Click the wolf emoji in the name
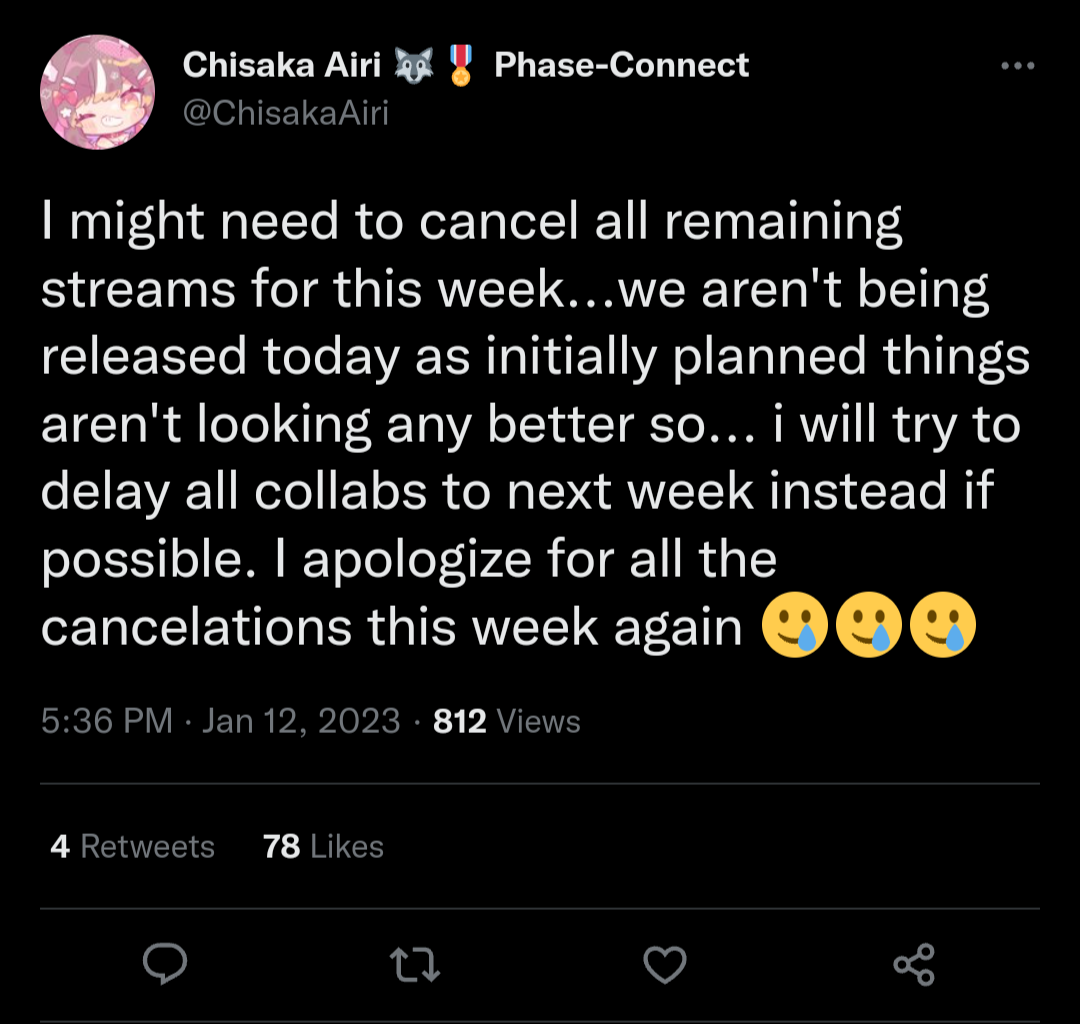 [413, 65]
